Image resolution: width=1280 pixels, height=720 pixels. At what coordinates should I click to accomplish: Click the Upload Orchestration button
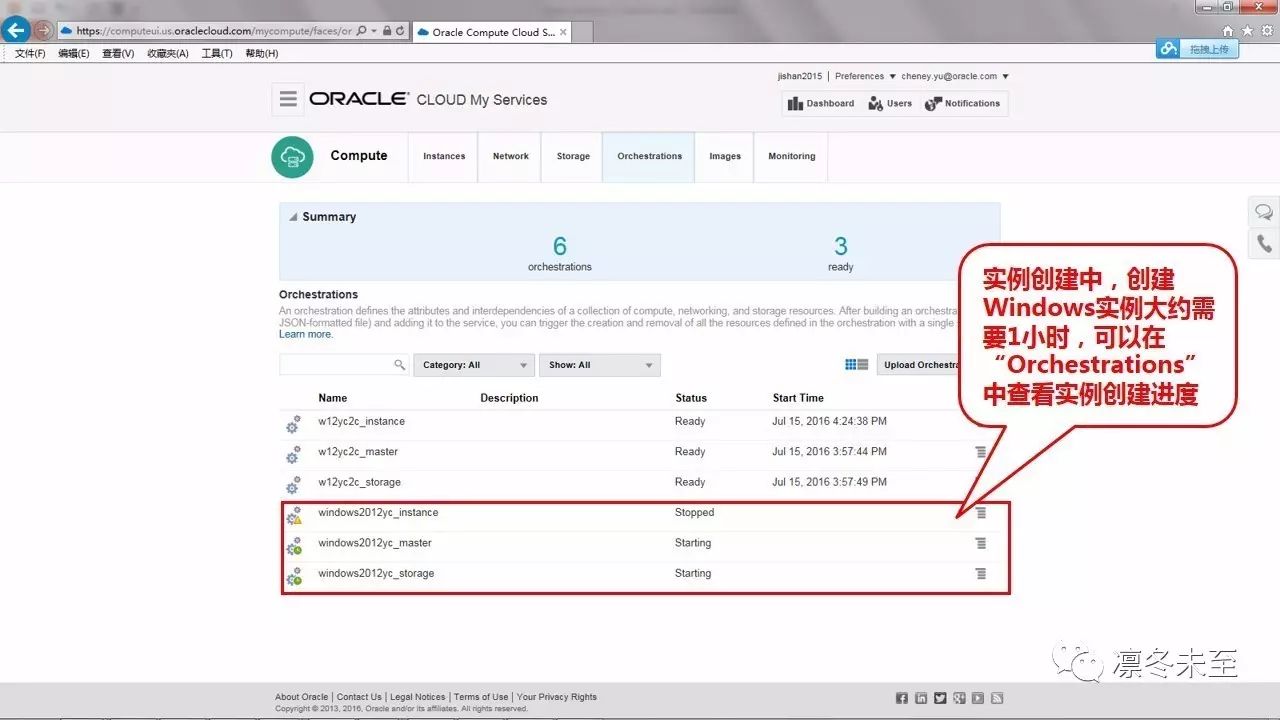pos(920,365)
